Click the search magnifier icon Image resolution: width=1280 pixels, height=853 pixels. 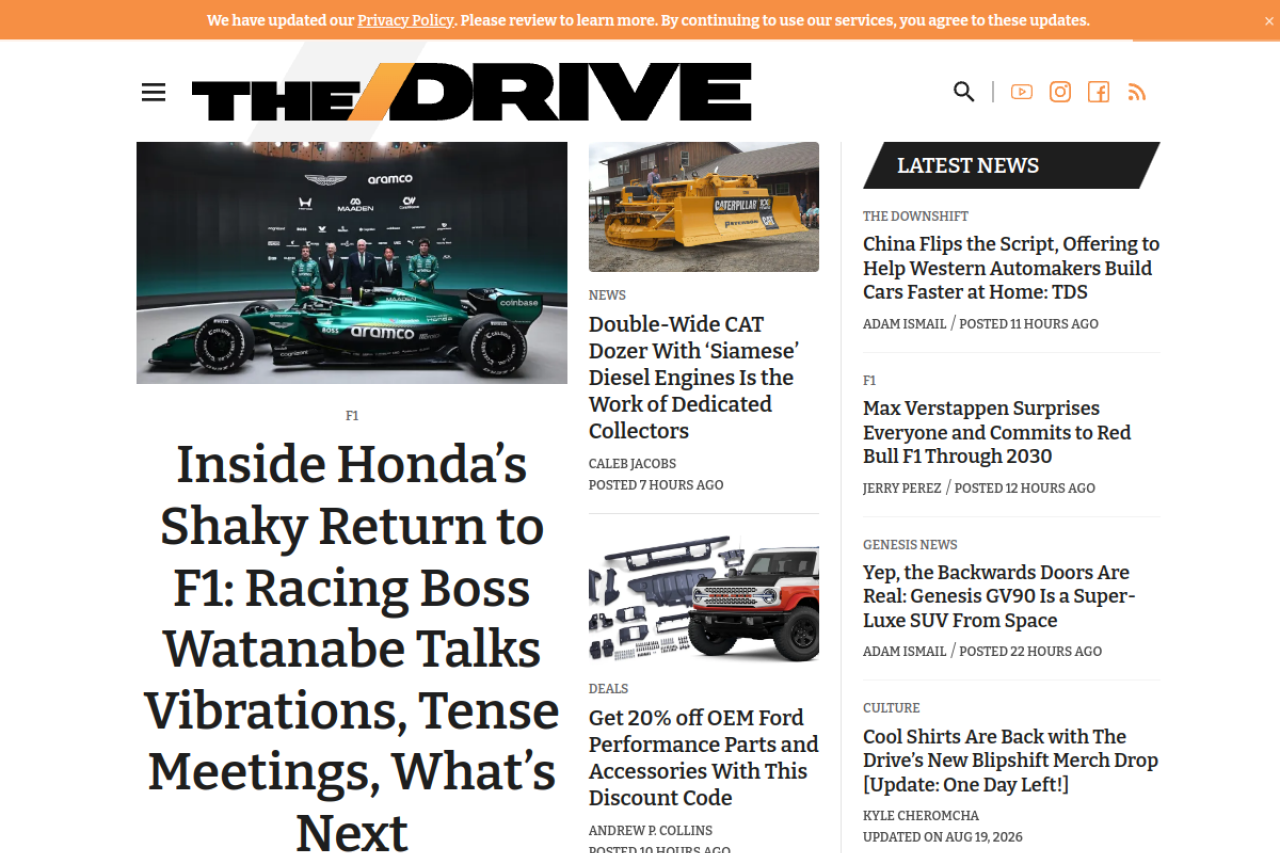[x=964, y=92]
